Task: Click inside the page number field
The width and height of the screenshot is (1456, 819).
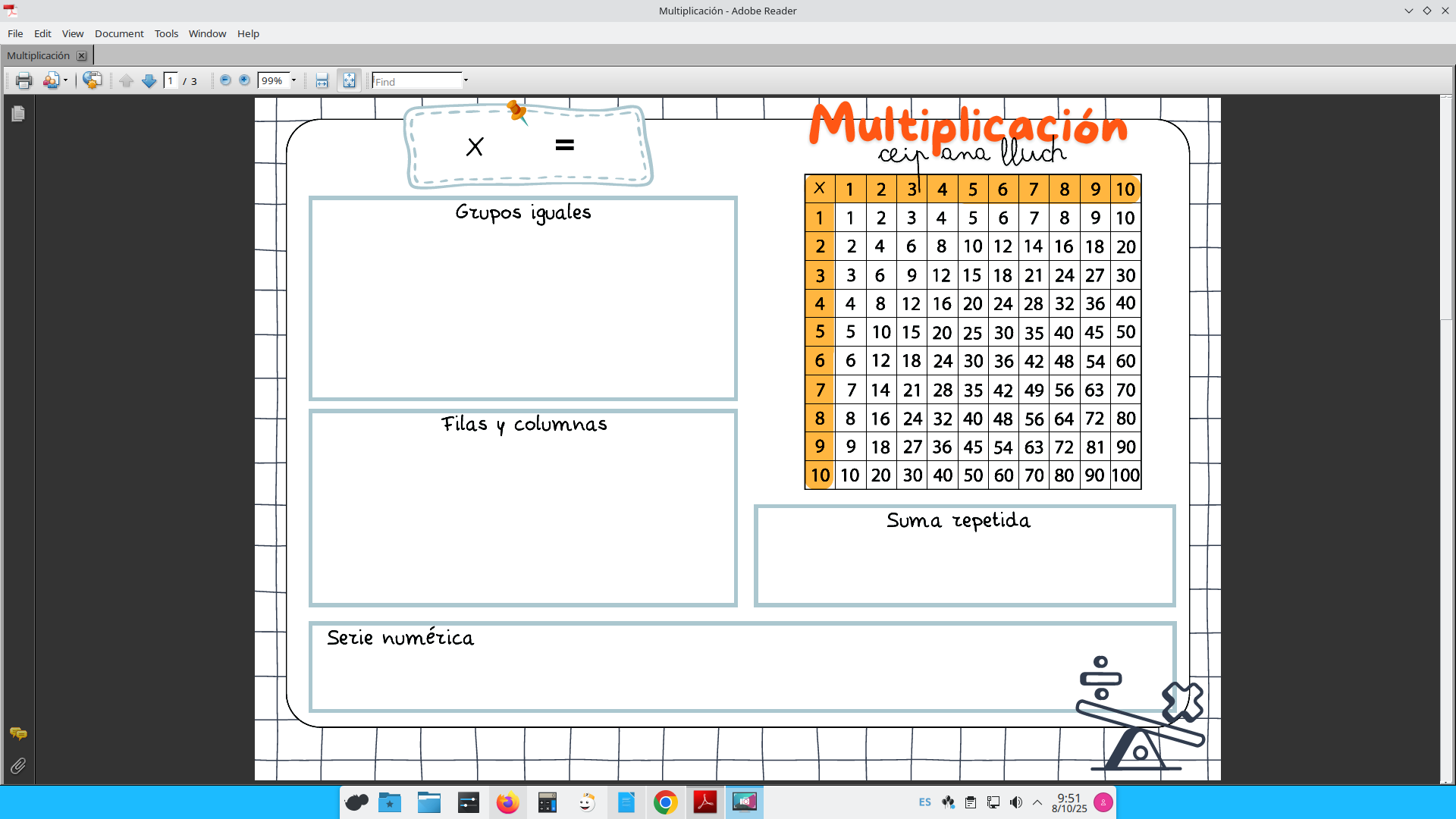Action: tap(171, 80)
